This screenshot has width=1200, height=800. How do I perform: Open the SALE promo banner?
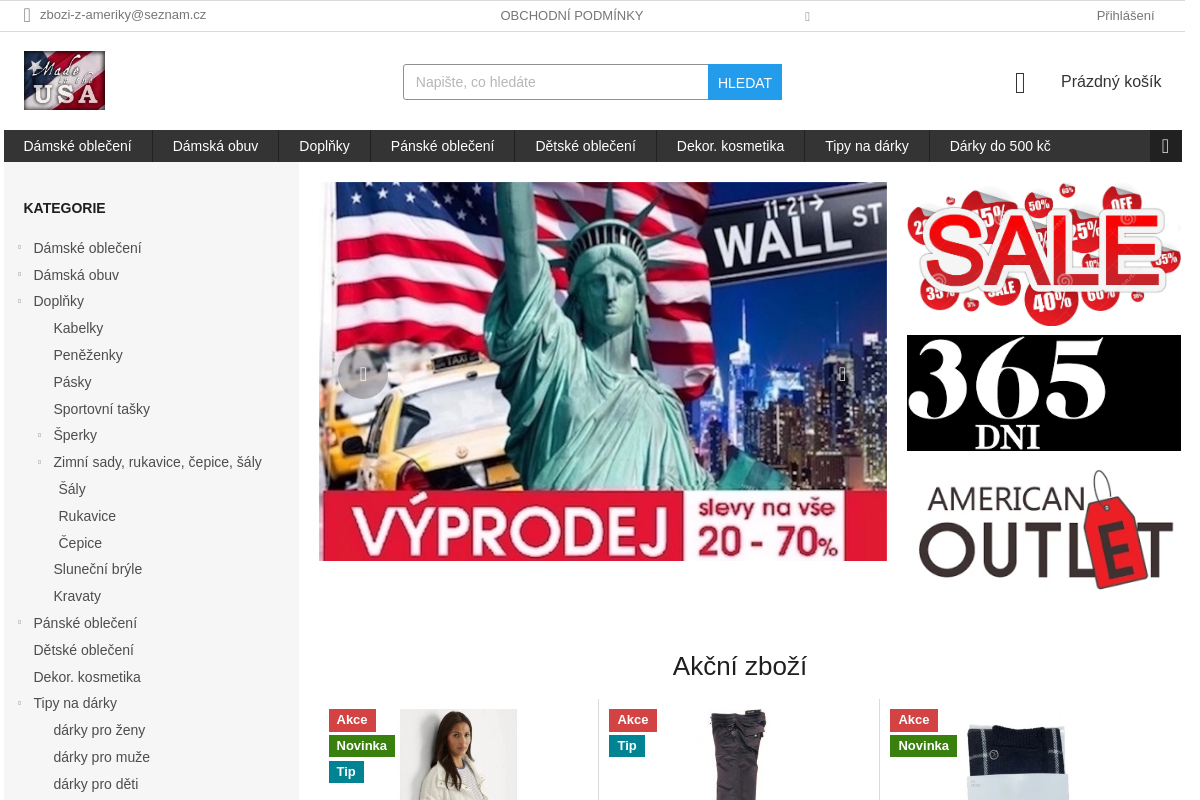pyautogui.click(x=1044, y=254)
